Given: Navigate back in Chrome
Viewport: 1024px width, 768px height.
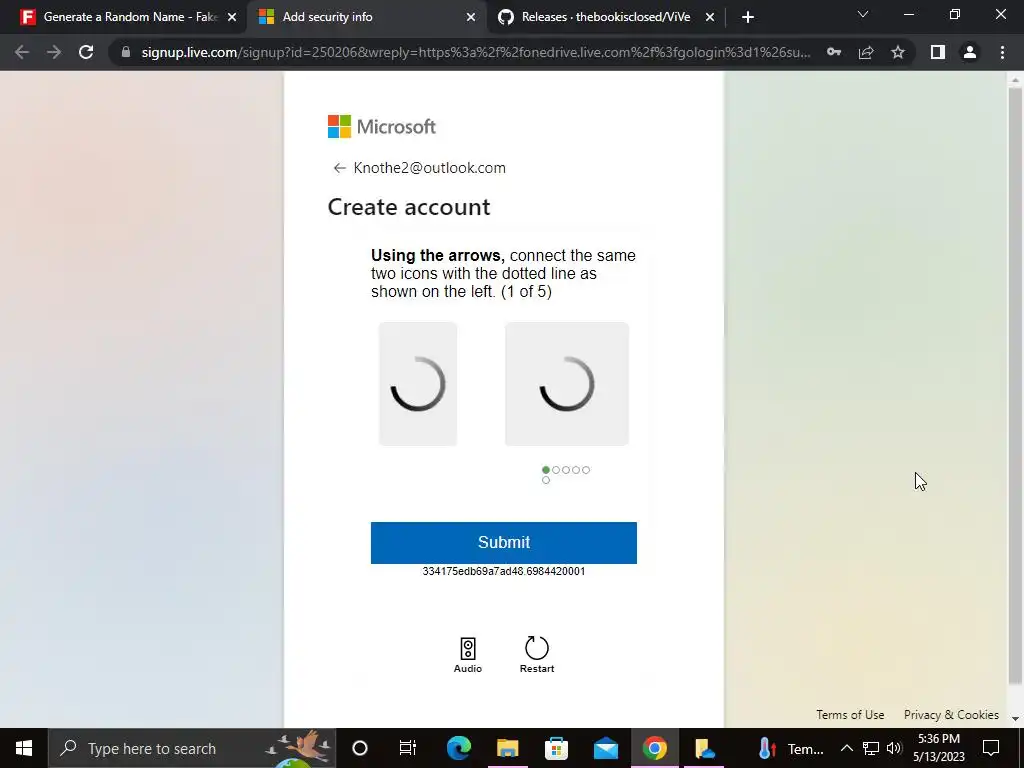Looking at the screenshot, I should (22, 52).
